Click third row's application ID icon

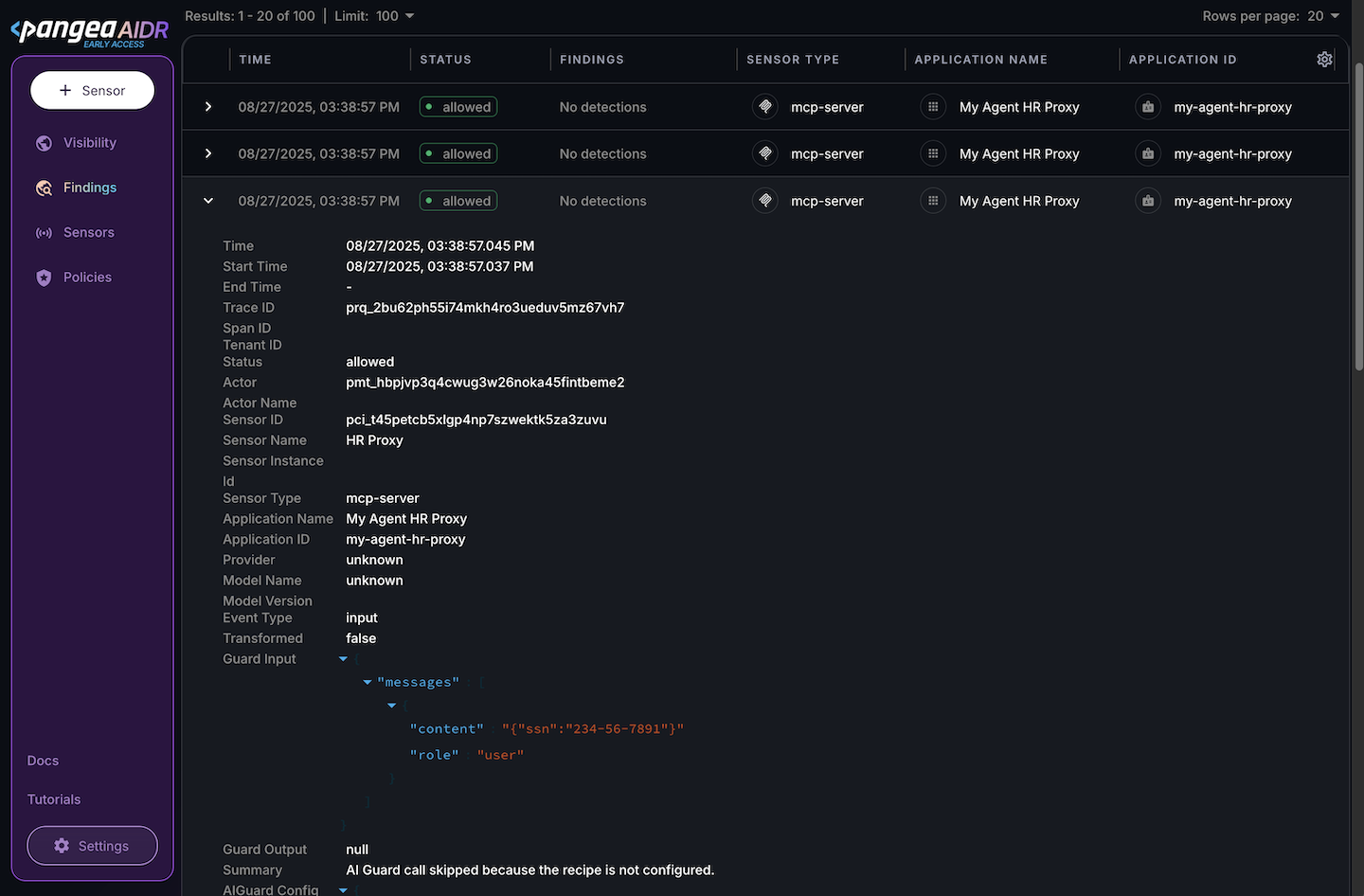point(1148,201)
